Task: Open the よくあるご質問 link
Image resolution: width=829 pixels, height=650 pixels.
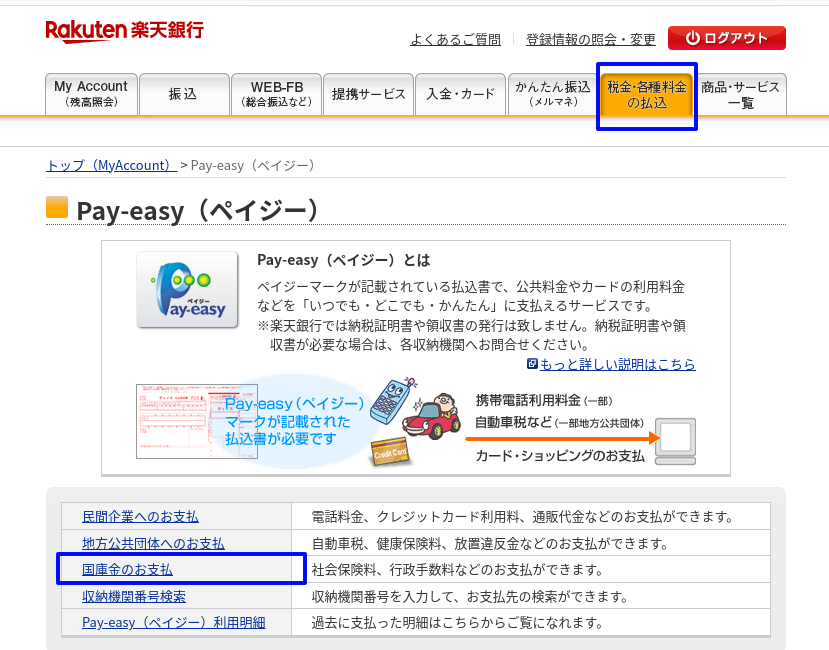Action: [x=455, y=39]
